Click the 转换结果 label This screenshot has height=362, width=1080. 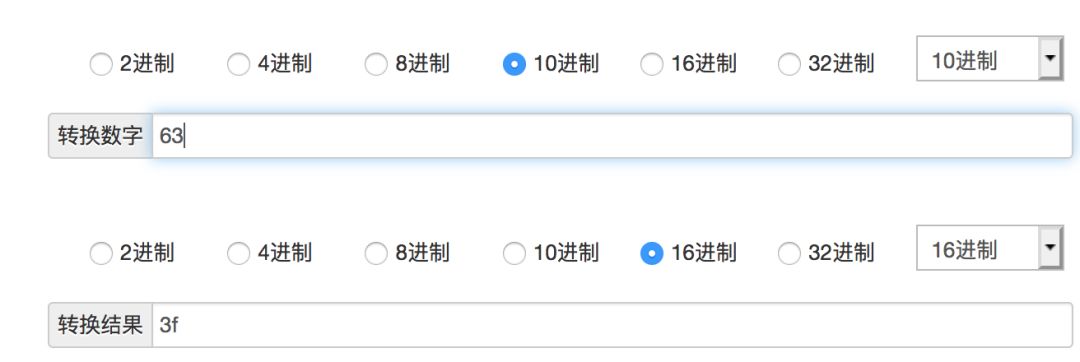[101, 325]
